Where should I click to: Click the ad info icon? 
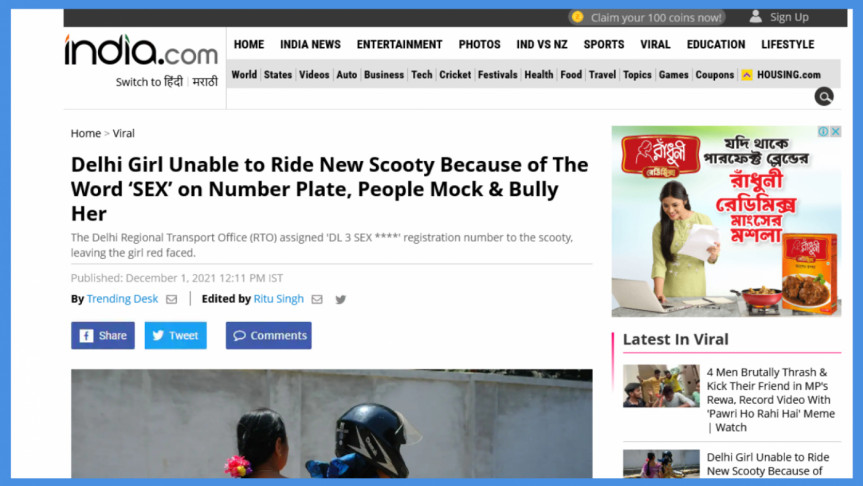pos(823,132)
